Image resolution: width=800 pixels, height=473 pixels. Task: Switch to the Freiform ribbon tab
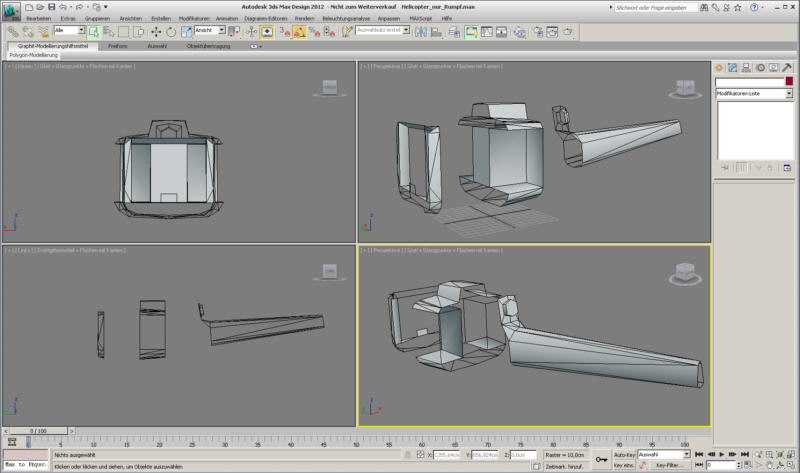(118, 46)
